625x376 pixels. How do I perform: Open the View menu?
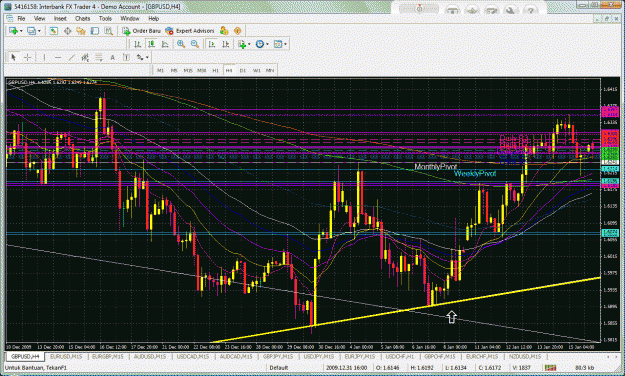(x=39, y=18)
